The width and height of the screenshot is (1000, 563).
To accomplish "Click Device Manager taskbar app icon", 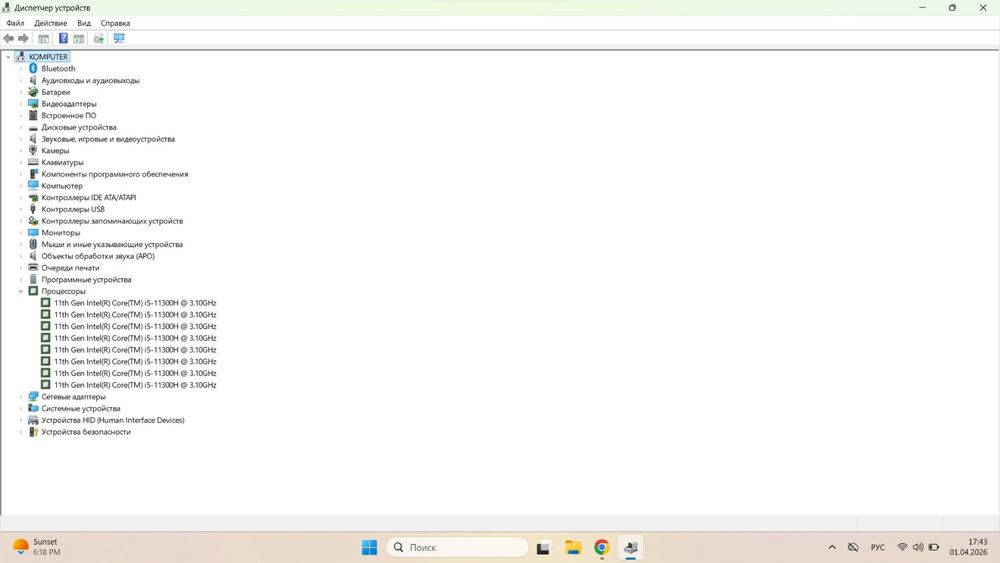I will point(631,547).
